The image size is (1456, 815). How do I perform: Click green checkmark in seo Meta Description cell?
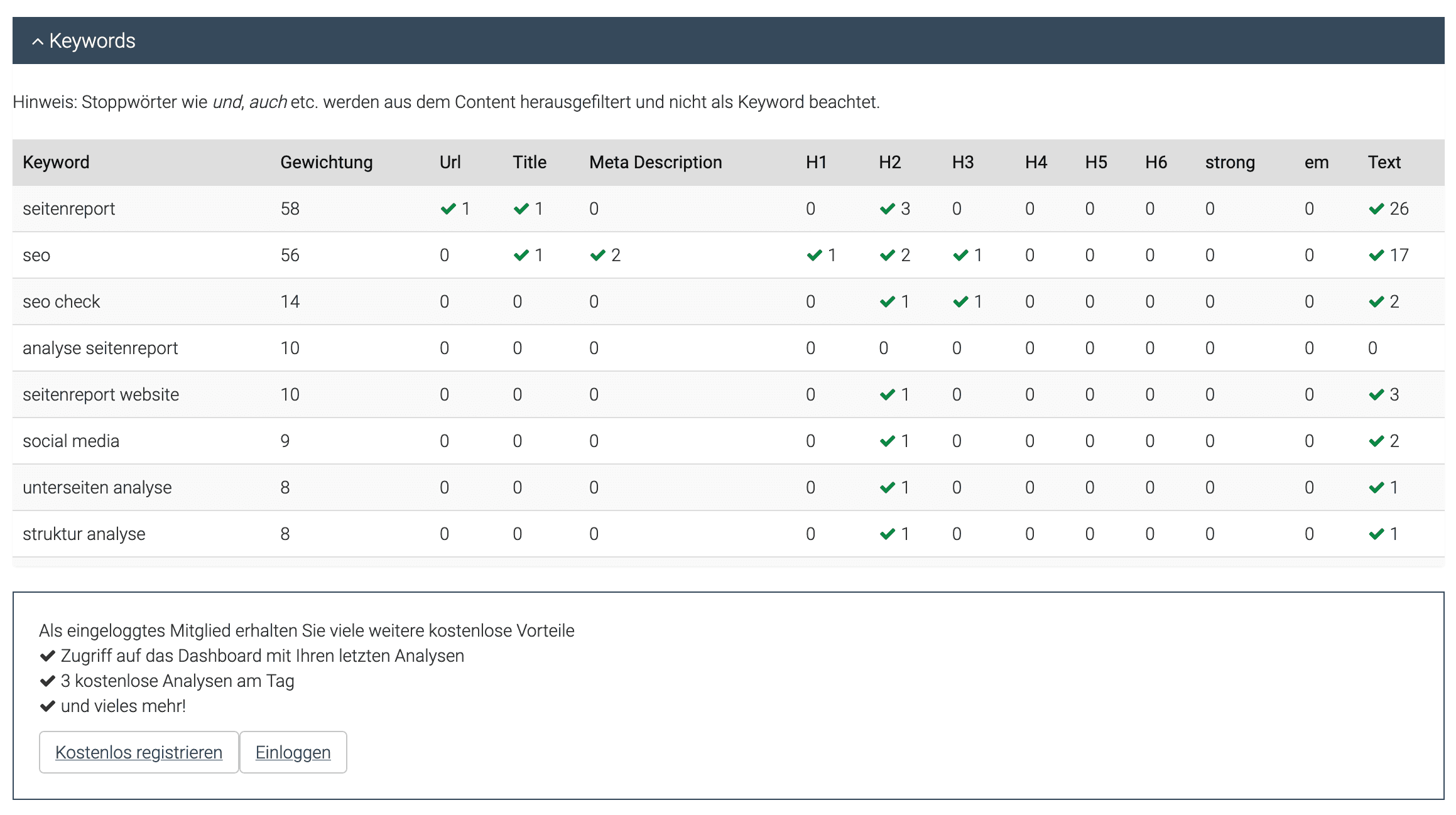(x=597, y=255)
